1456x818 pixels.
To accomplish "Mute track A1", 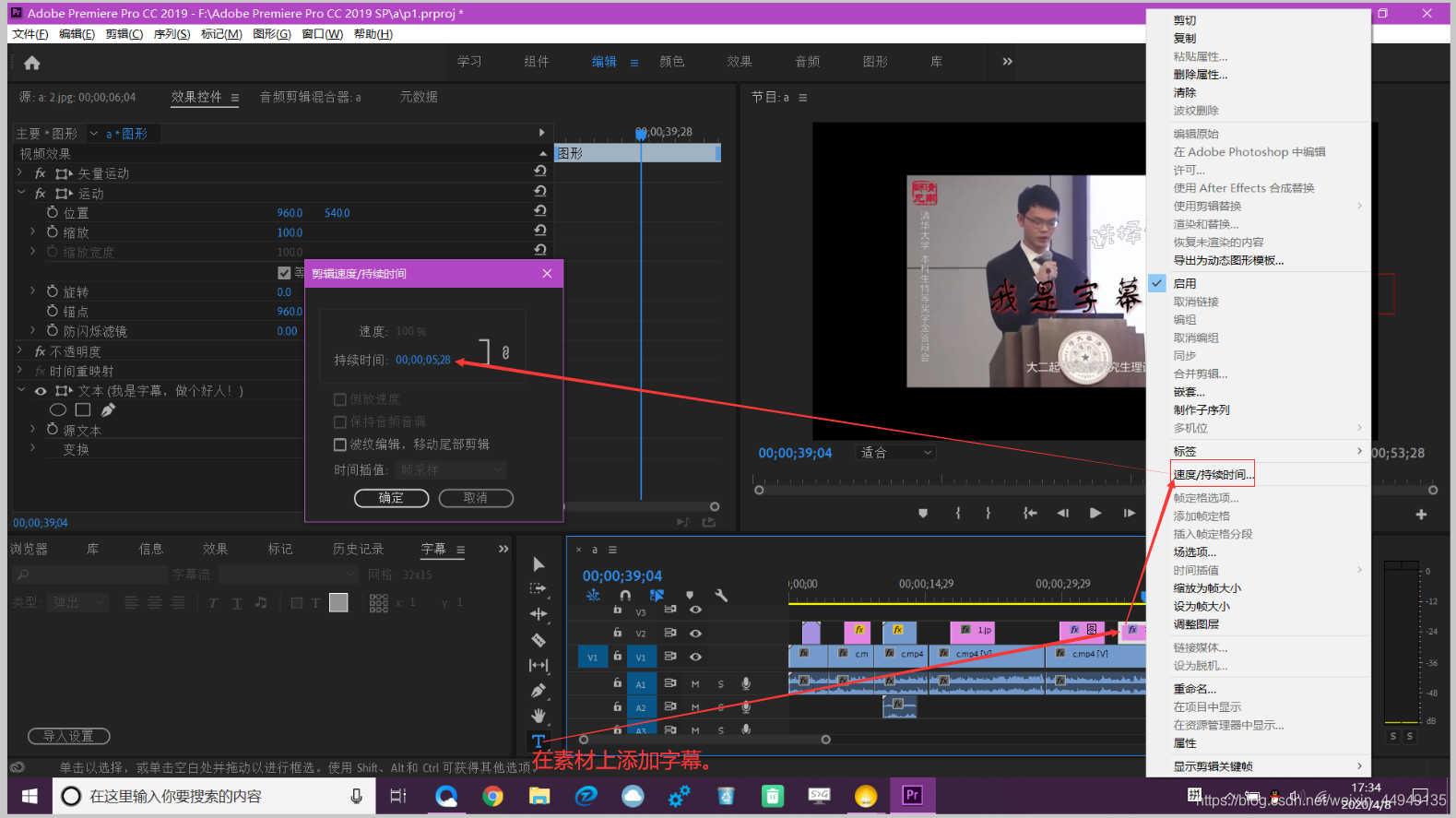I will pyautogui.click(x=695, y=684).
